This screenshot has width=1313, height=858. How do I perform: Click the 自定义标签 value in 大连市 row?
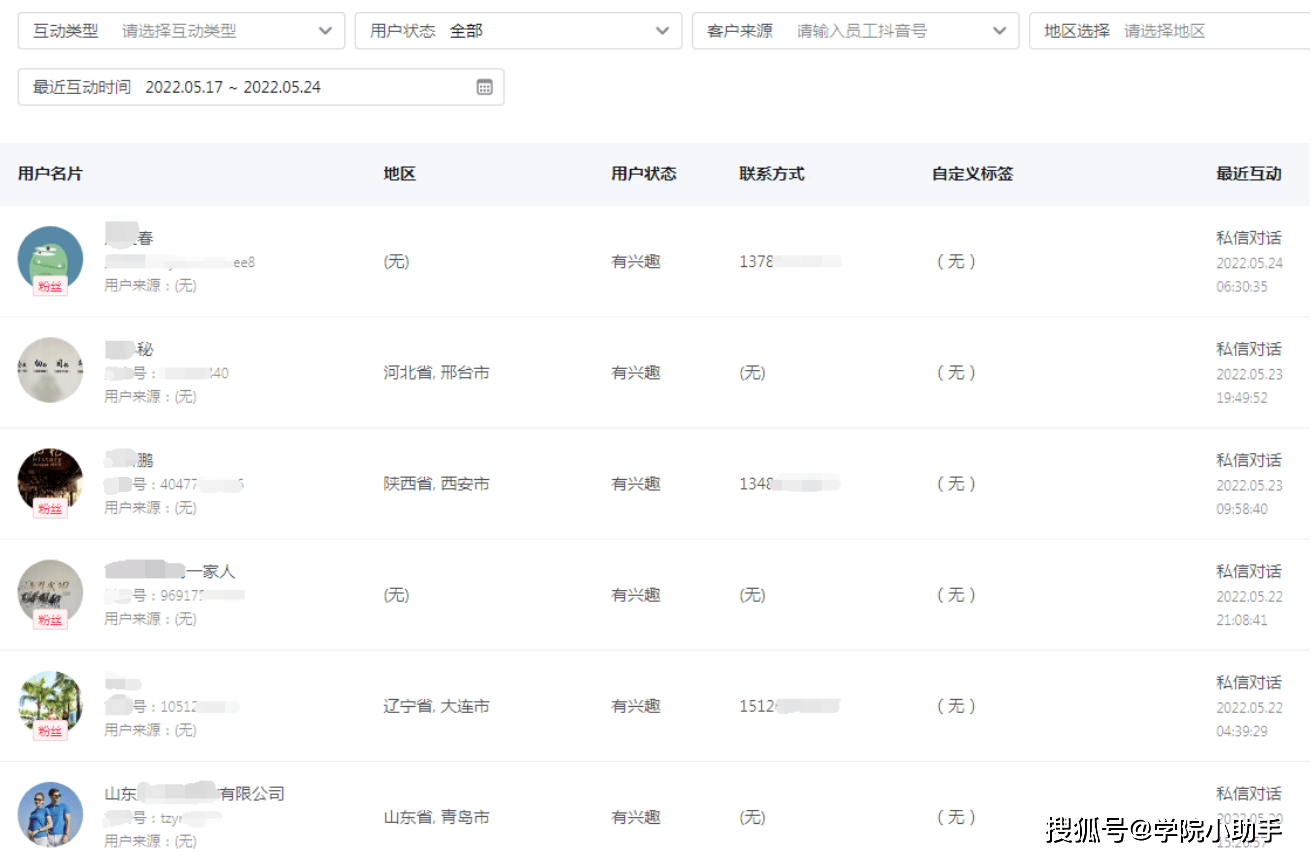point(955,706)
